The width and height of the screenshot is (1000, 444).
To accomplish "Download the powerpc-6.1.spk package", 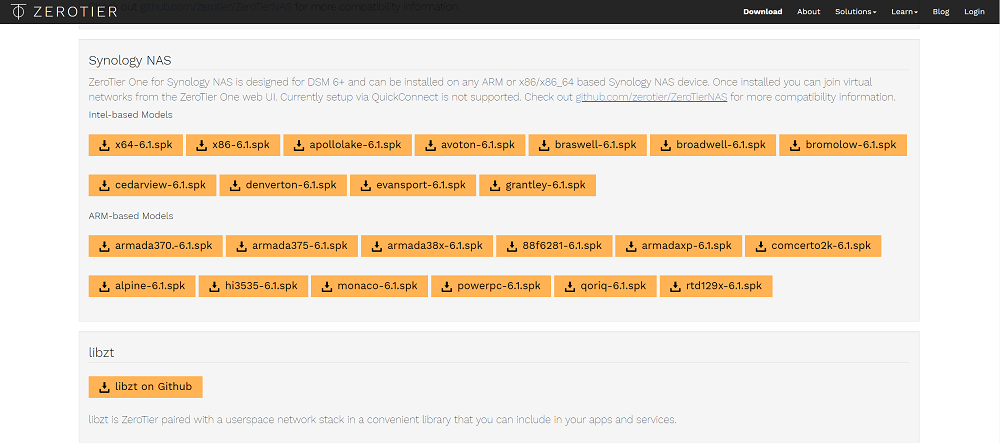I will pos(490,286).
